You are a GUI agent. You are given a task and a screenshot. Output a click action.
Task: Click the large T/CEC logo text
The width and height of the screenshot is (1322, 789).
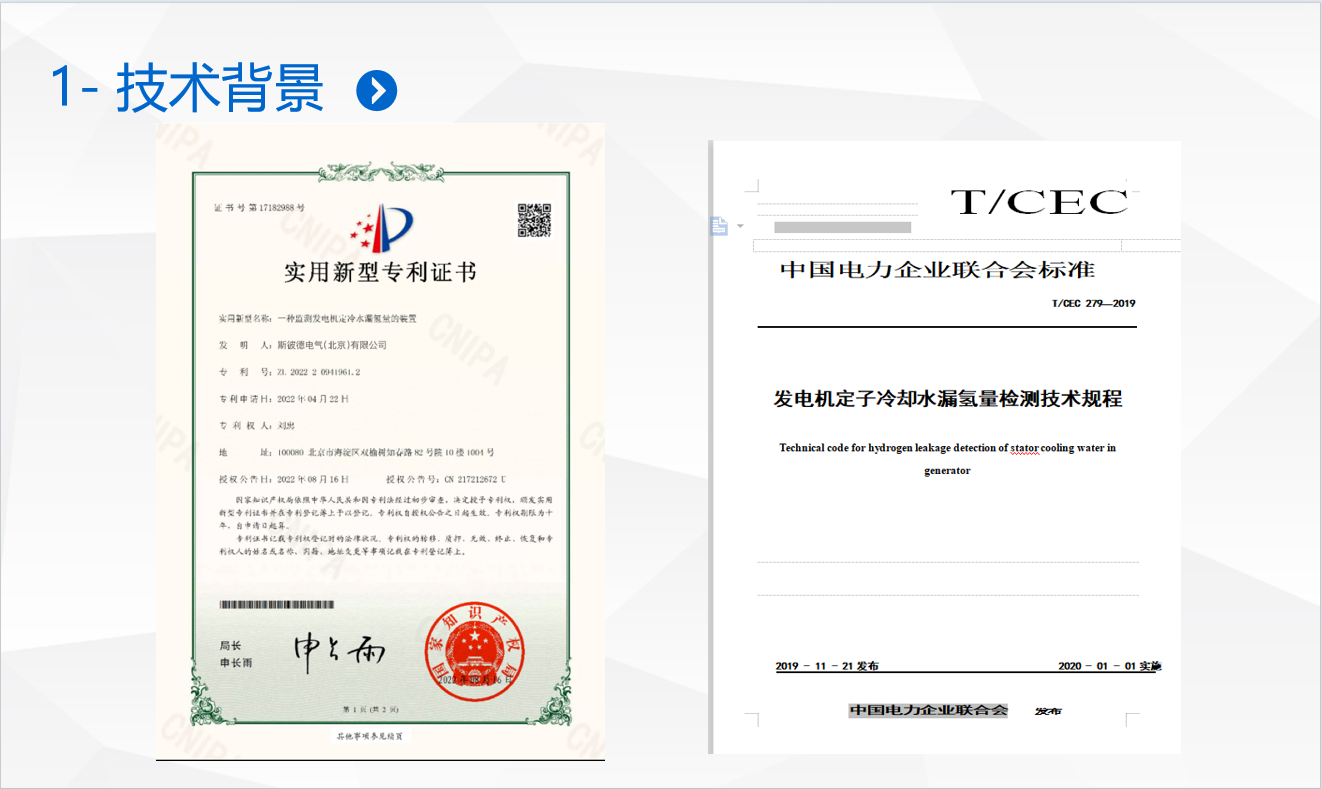coord(1038,202)
